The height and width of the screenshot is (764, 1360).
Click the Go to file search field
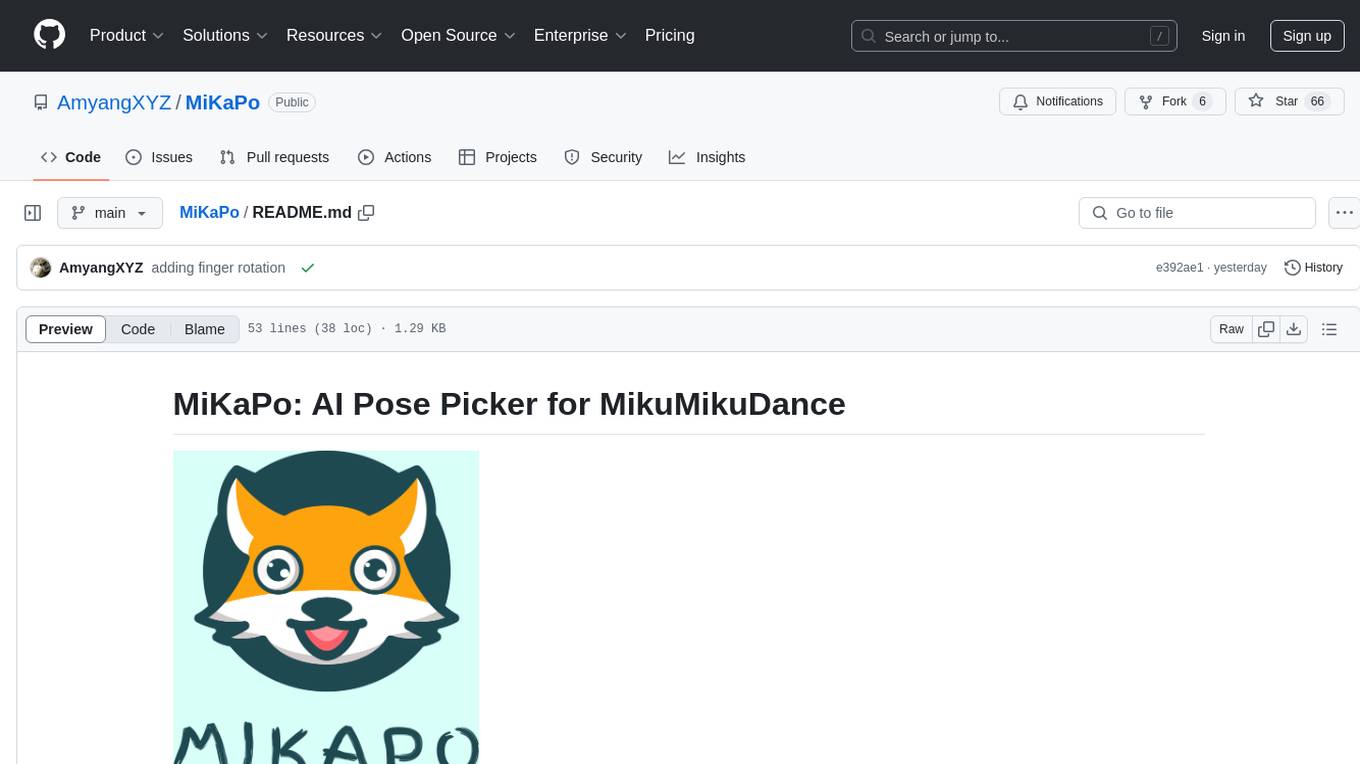(x=1197, y=213)
